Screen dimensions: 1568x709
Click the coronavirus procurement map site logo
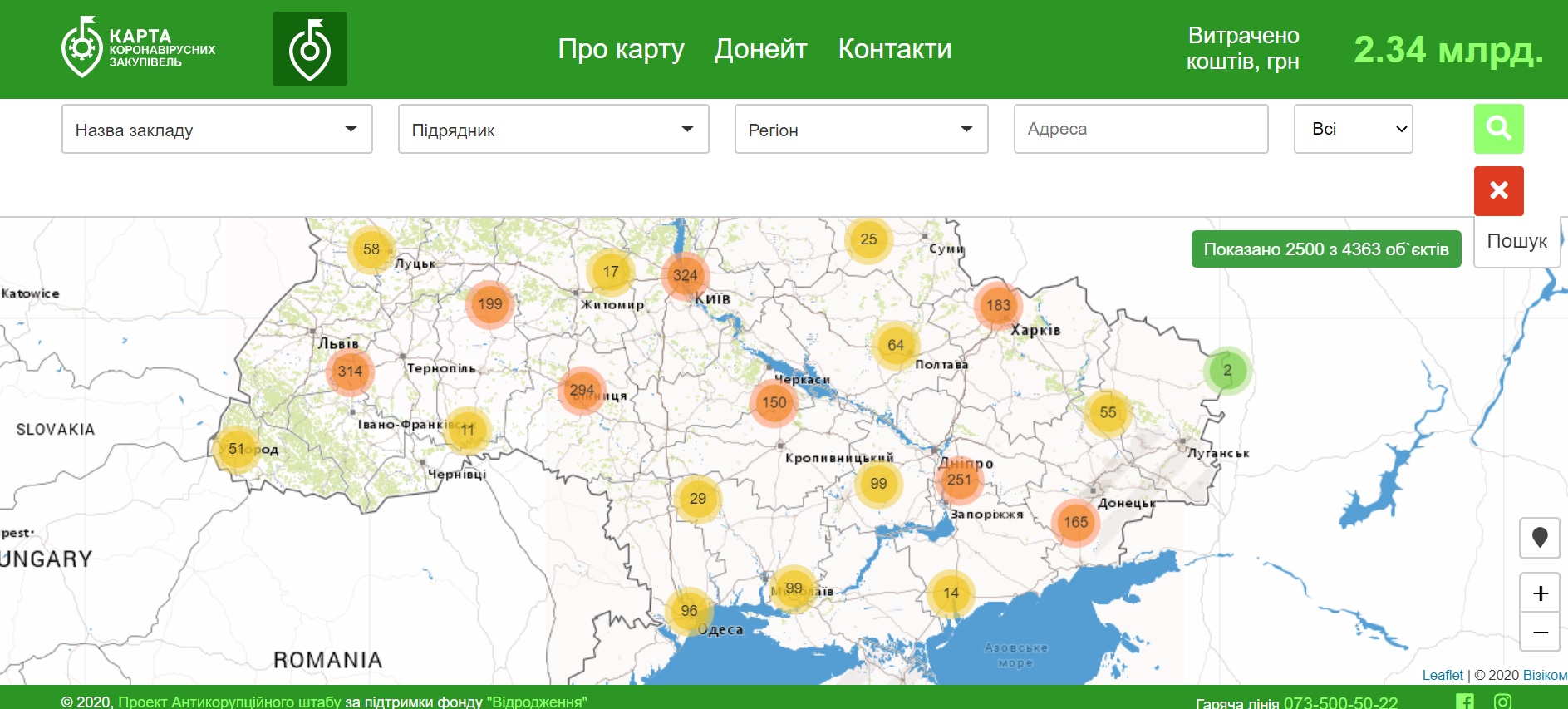138,48
